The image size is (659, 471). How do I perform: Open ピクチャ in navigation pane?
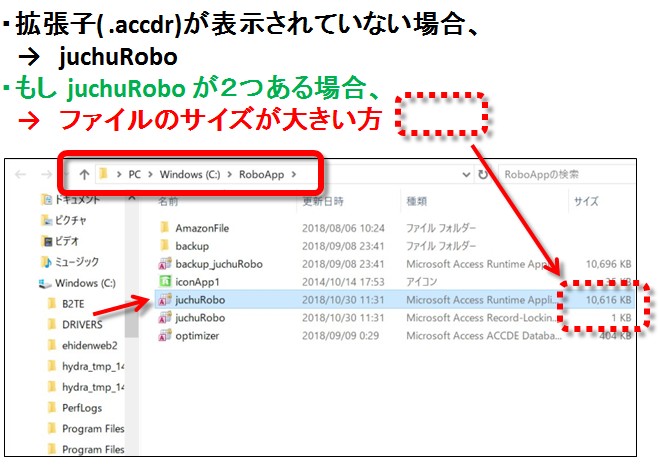pos(71,220)
